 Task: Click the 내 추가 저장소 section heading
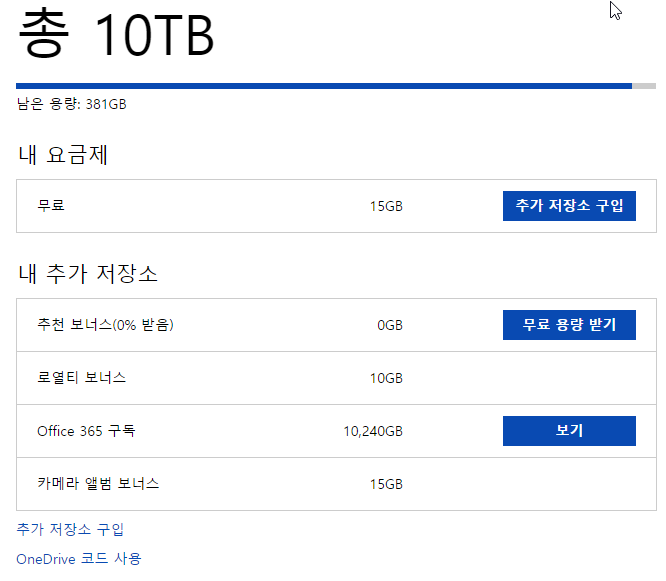(x=88, y=273)
